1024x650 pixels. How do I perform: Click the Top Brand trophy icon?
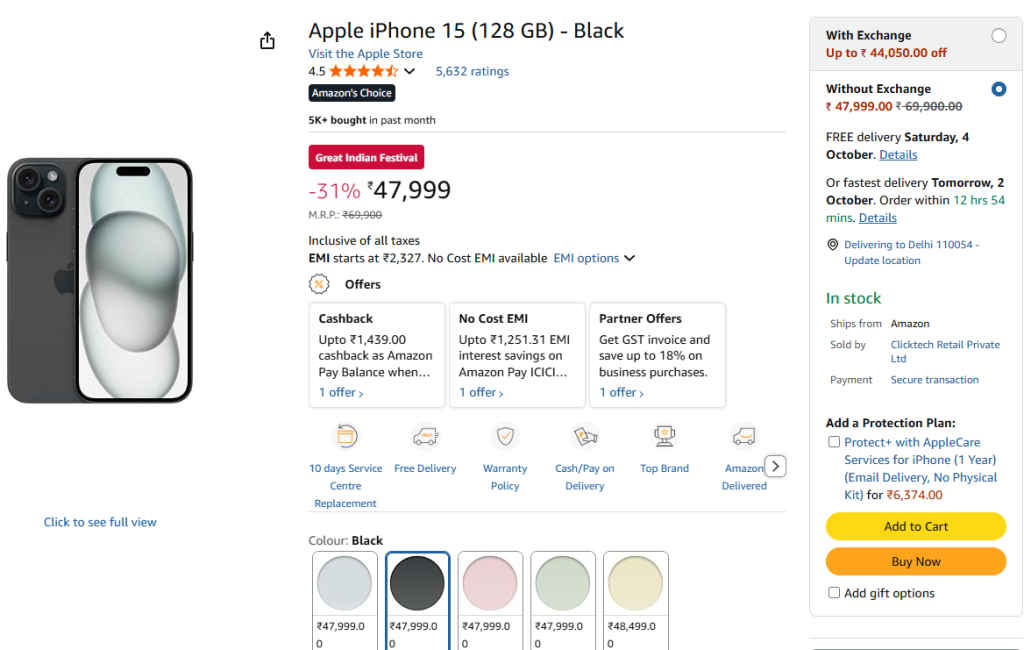pyautogui.click(x=664, y=437)
